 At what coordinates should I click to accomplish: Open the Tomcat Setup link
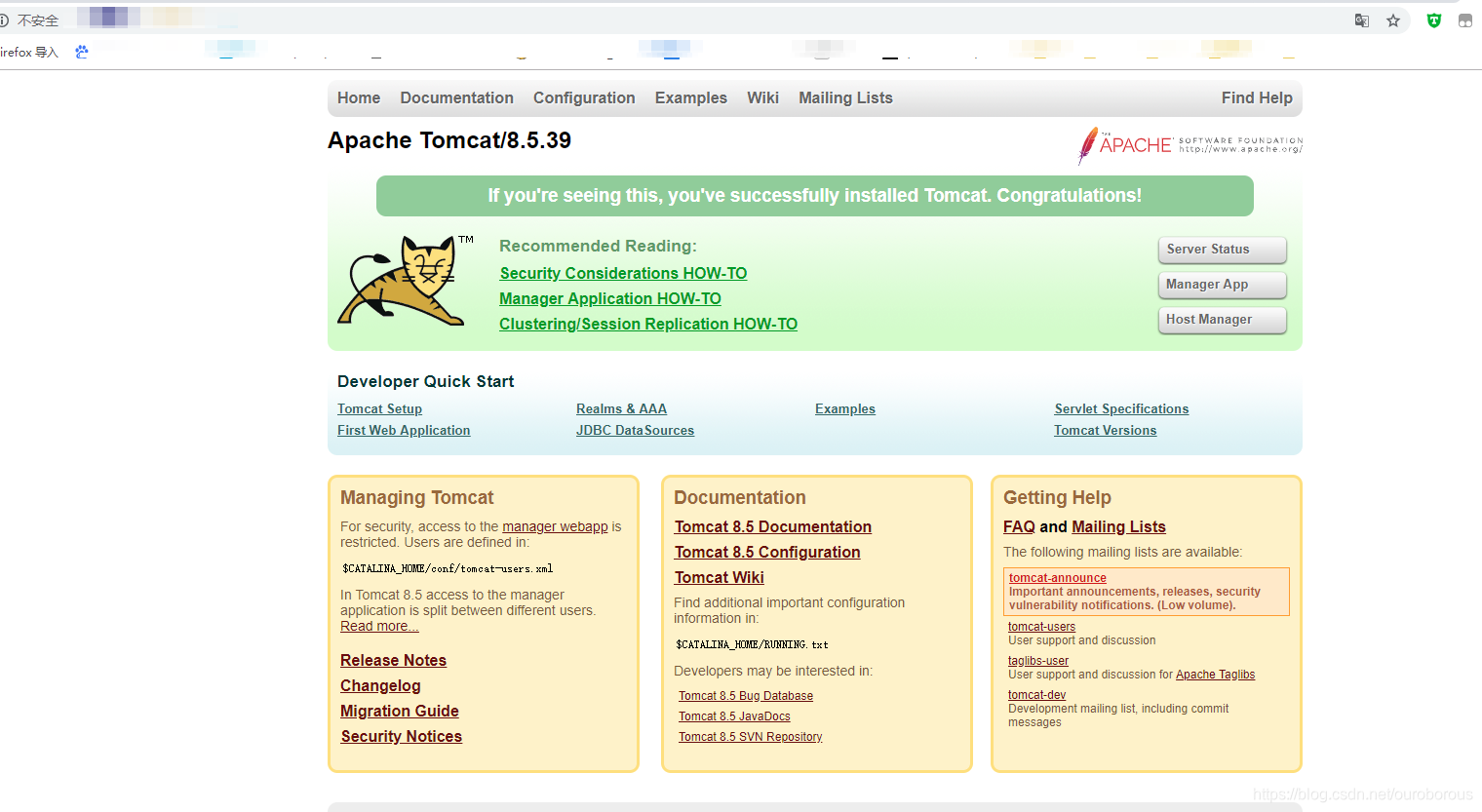coord(379,409)
